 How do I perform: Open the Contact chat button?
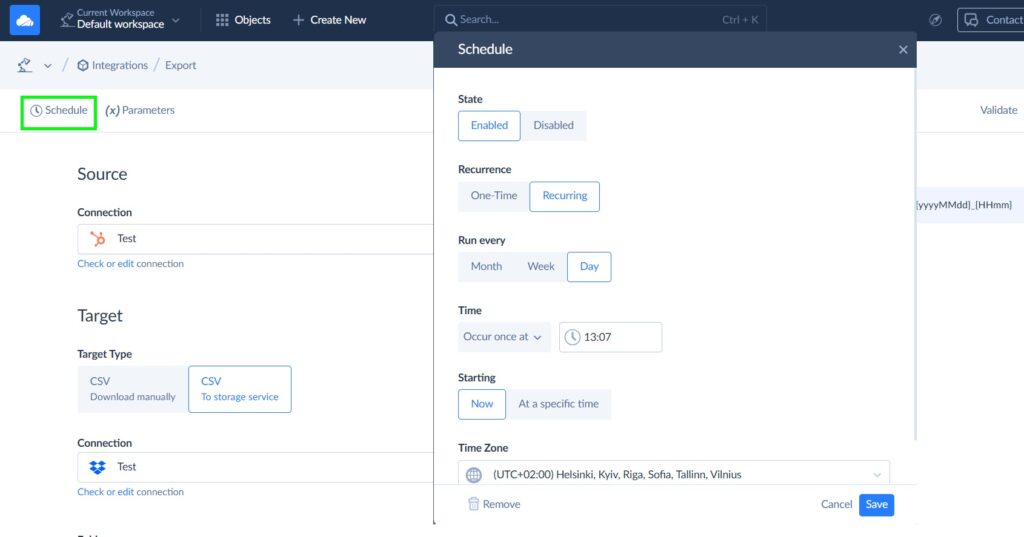point(990,20)
